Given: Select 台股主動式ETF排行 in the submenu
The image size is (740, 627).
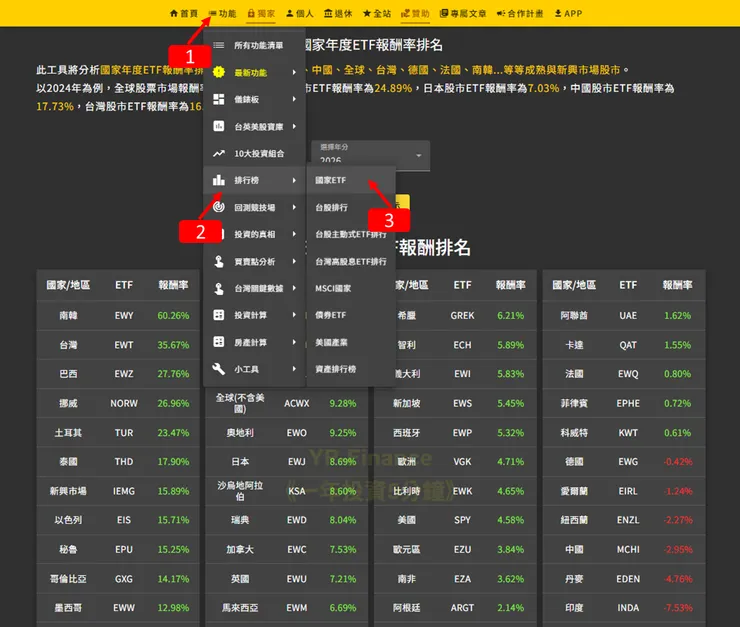Looking at the screenshot, I should click(x=351, y=234).
